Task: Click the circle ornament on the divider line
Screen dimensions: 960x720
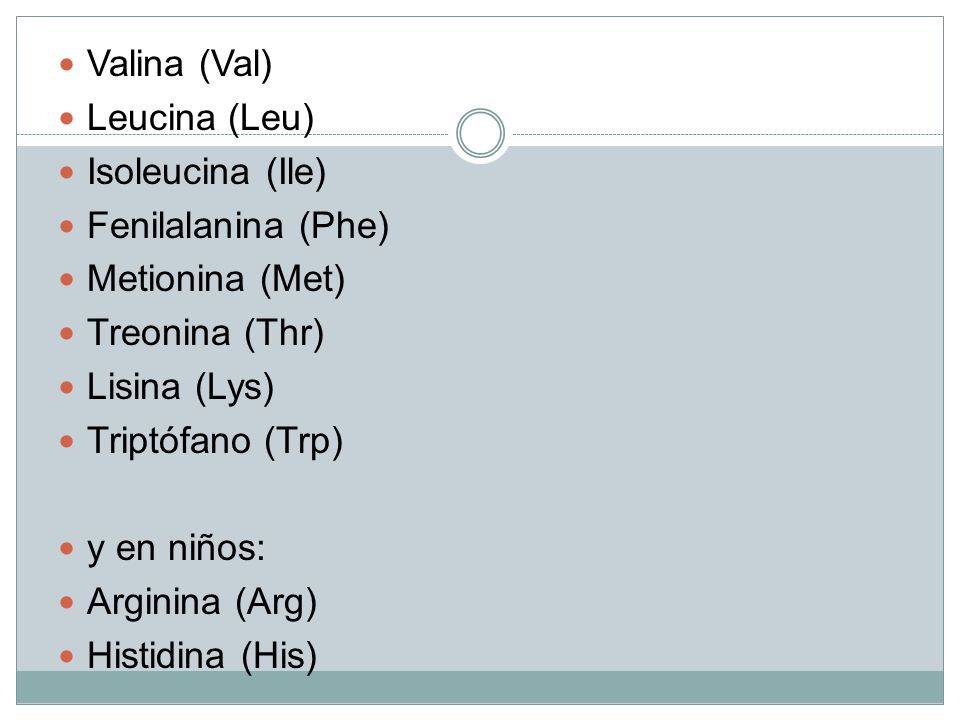Action: pyautogui.click(x=481, y=133)
